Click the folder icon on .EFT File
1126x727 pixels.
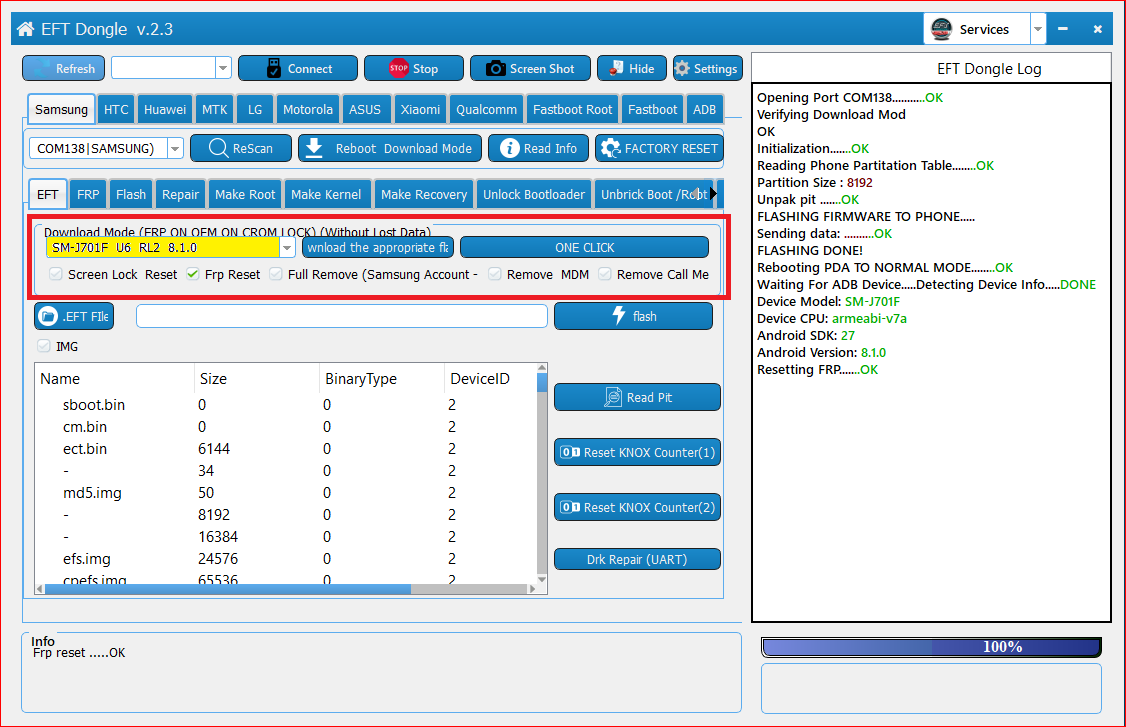(48, 316)
